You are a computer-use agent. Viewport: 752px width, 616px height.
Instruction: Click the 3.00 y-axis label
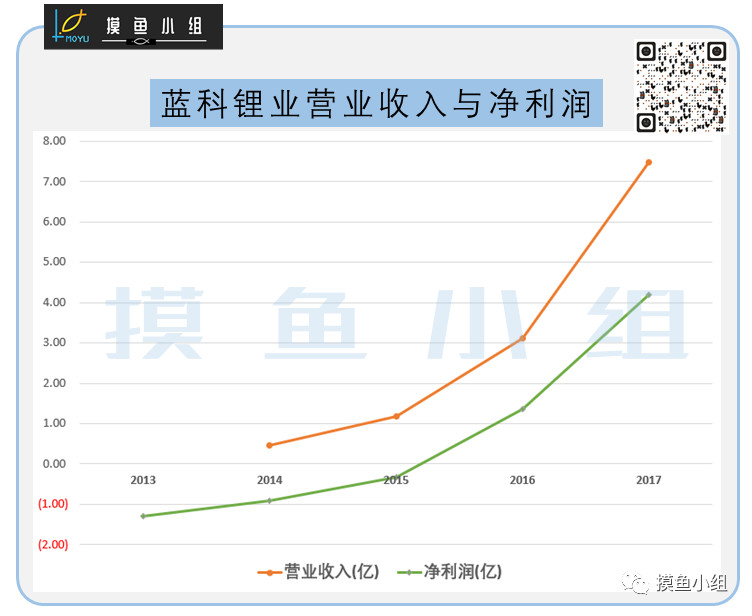54,343
